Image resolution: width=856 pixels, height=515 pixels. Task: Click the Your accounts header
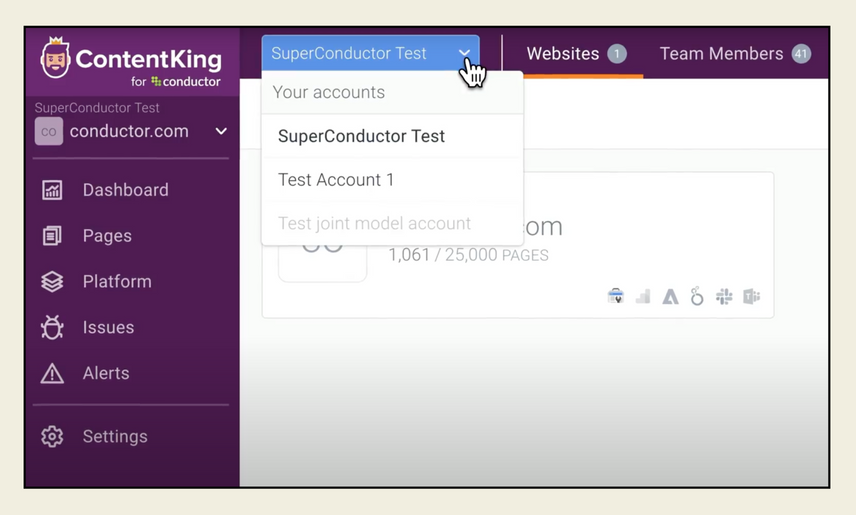click(329, 92)
